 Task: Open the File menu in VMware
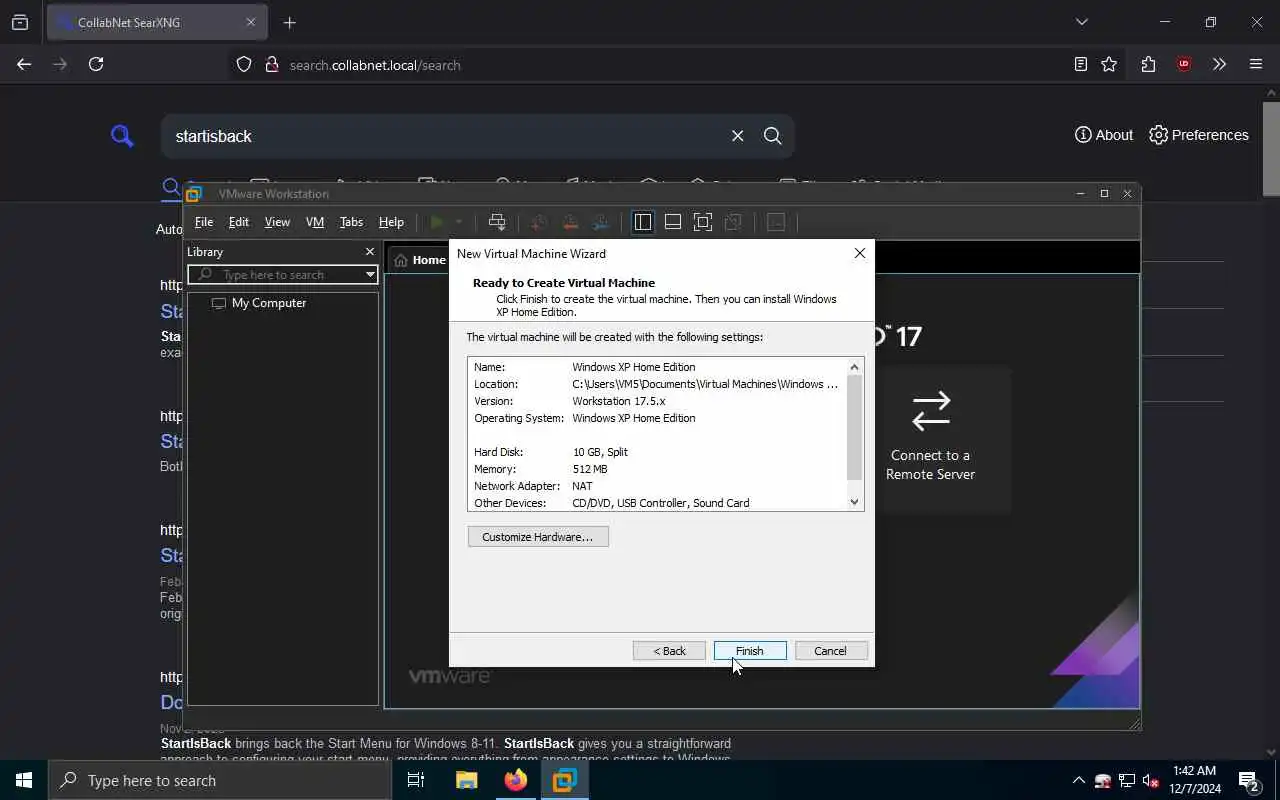point(204,222)
